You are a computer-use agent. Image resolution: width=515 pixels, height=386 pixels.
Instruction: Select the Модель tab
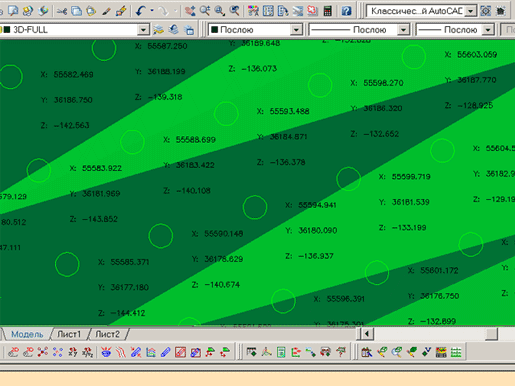click(x=27, y=334)
